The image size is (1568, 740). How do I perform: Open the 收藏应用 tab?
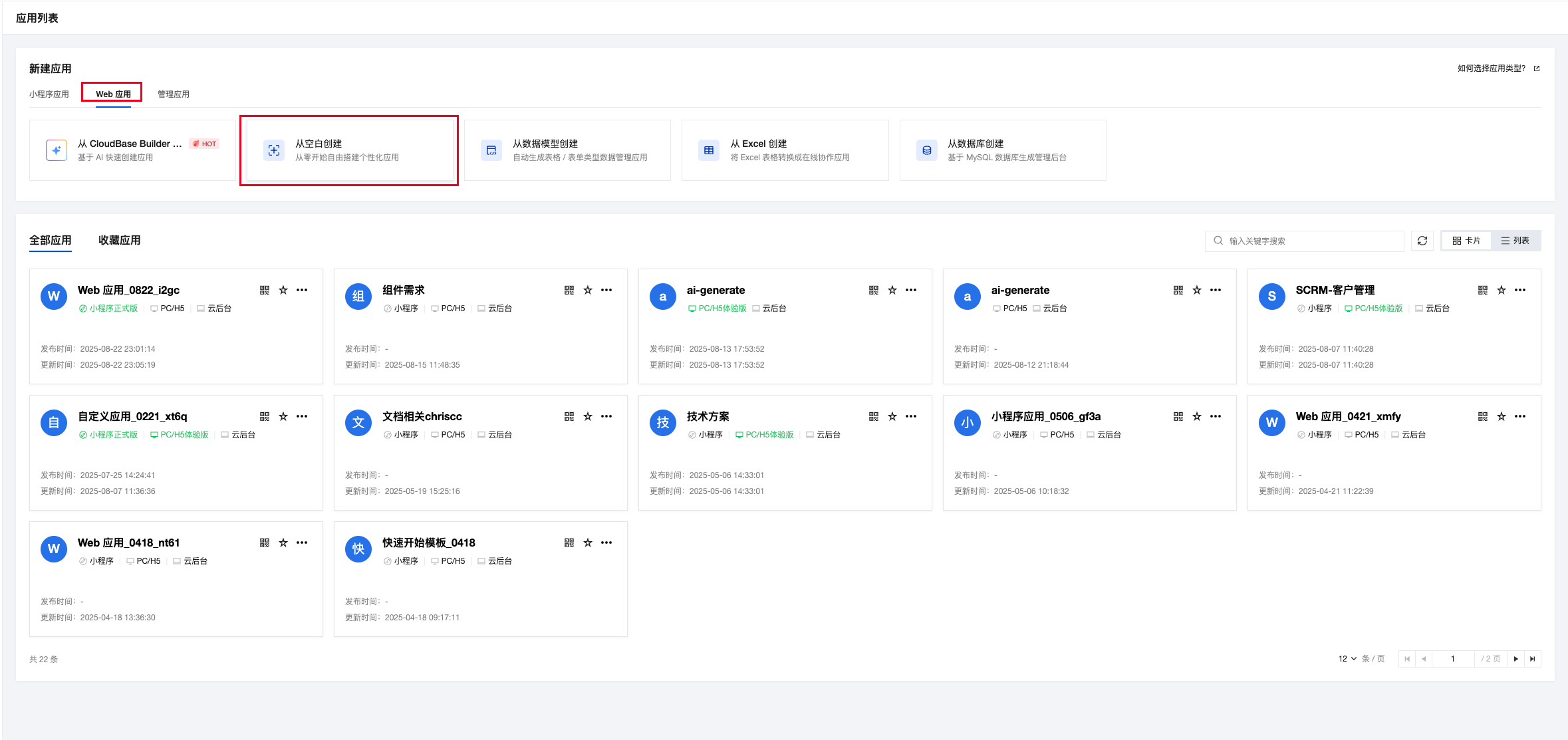[120, 240]
